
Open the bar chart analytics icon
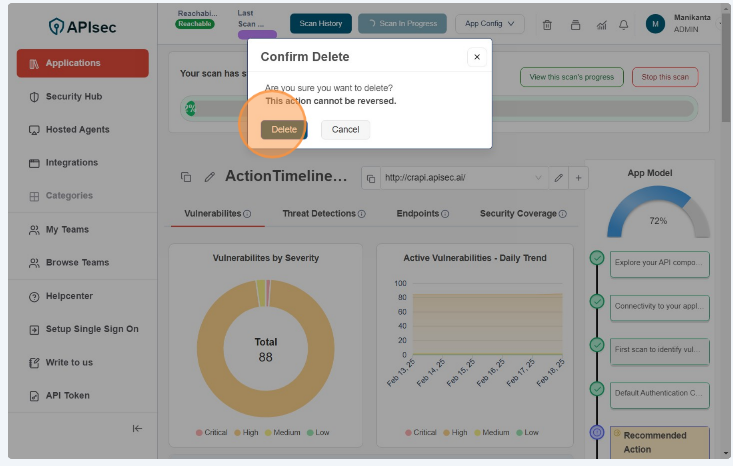click(x=600, y=24)
